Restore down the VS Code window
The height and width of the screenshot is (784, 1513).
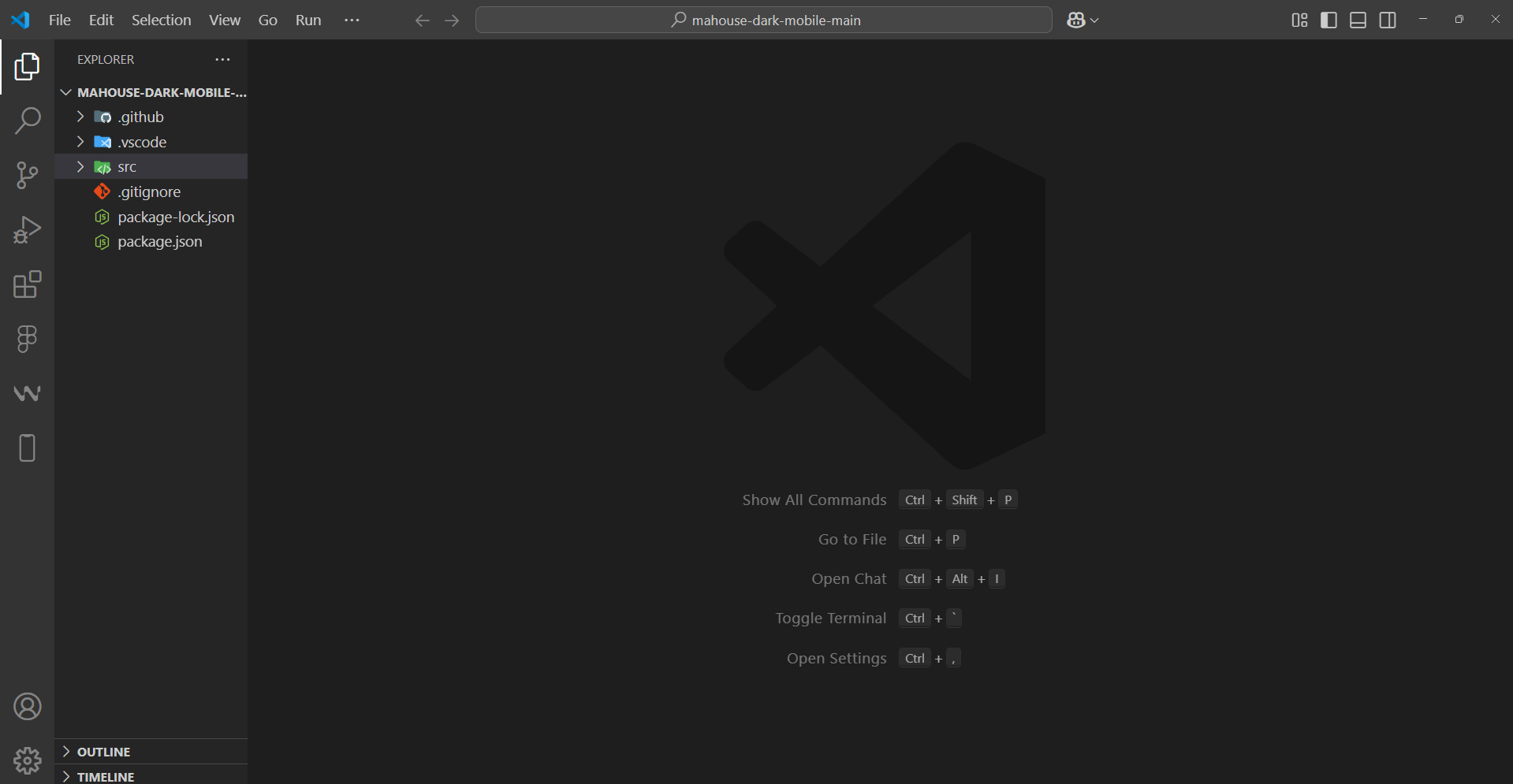[1459, 20]
